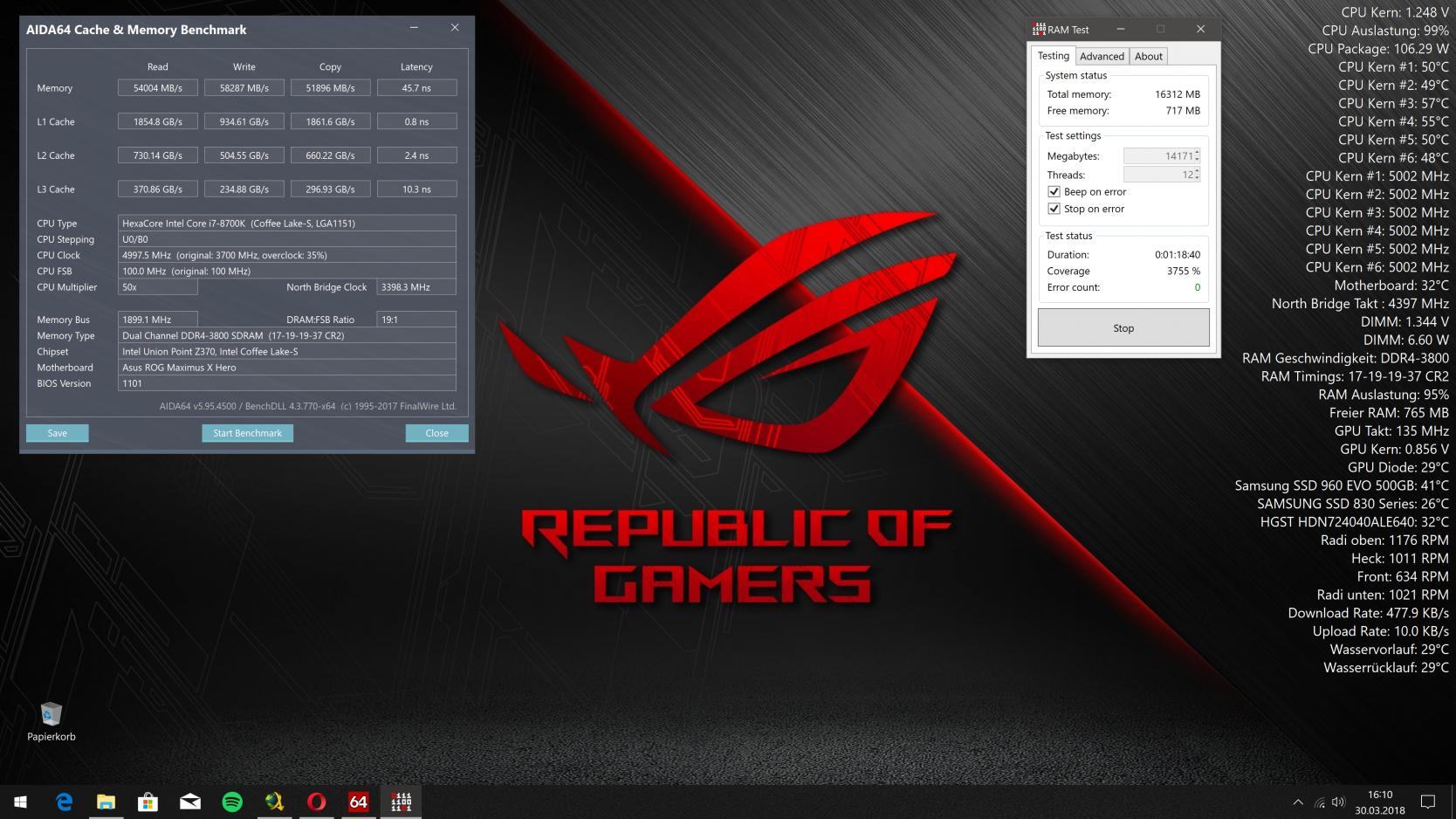Viewport: 1456px width, 819px height.
Task: Click Free memory 717 MB value
Action: [1183, 111]
